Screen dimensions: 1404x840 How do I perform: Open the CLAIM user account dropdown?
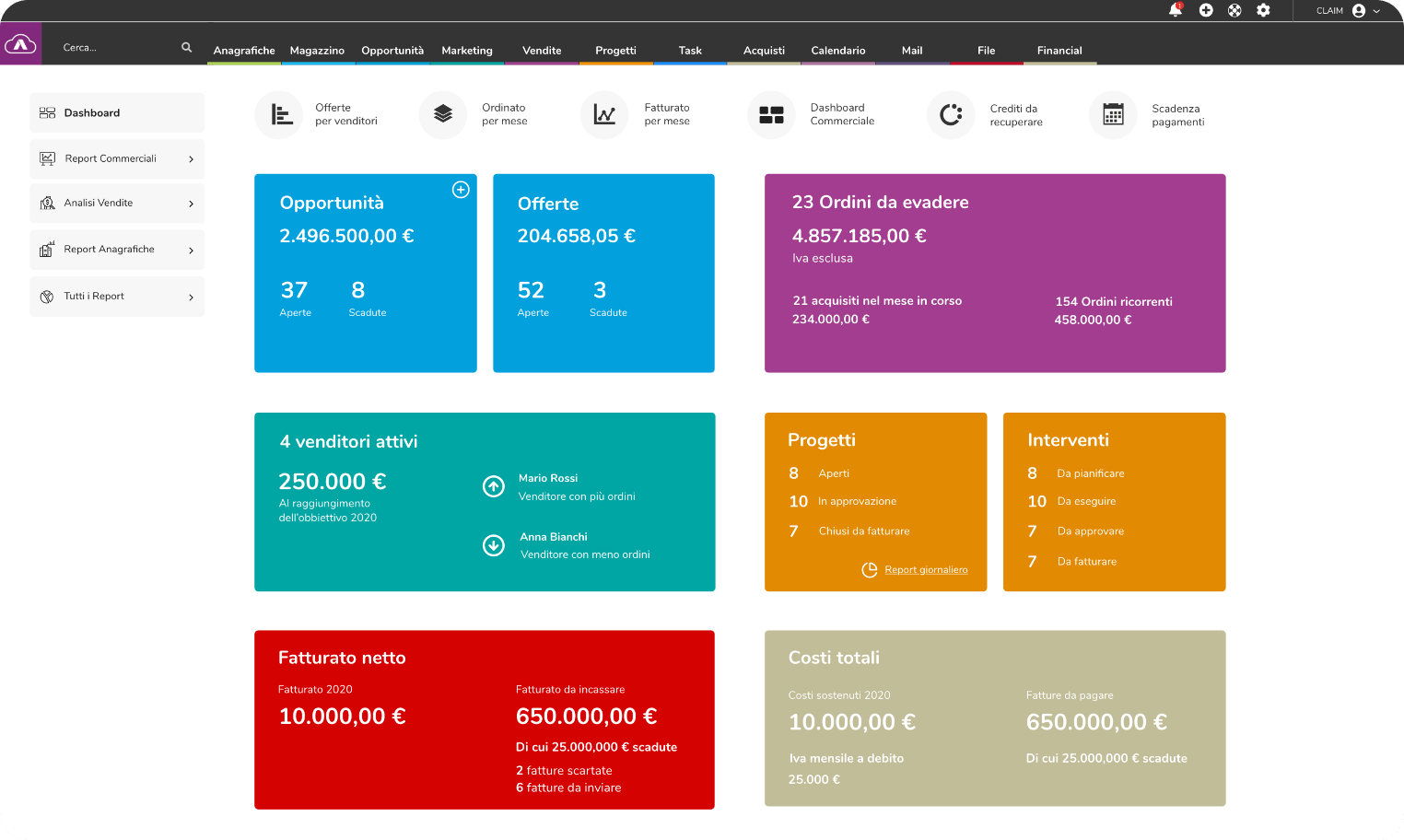coord(1348,11)
